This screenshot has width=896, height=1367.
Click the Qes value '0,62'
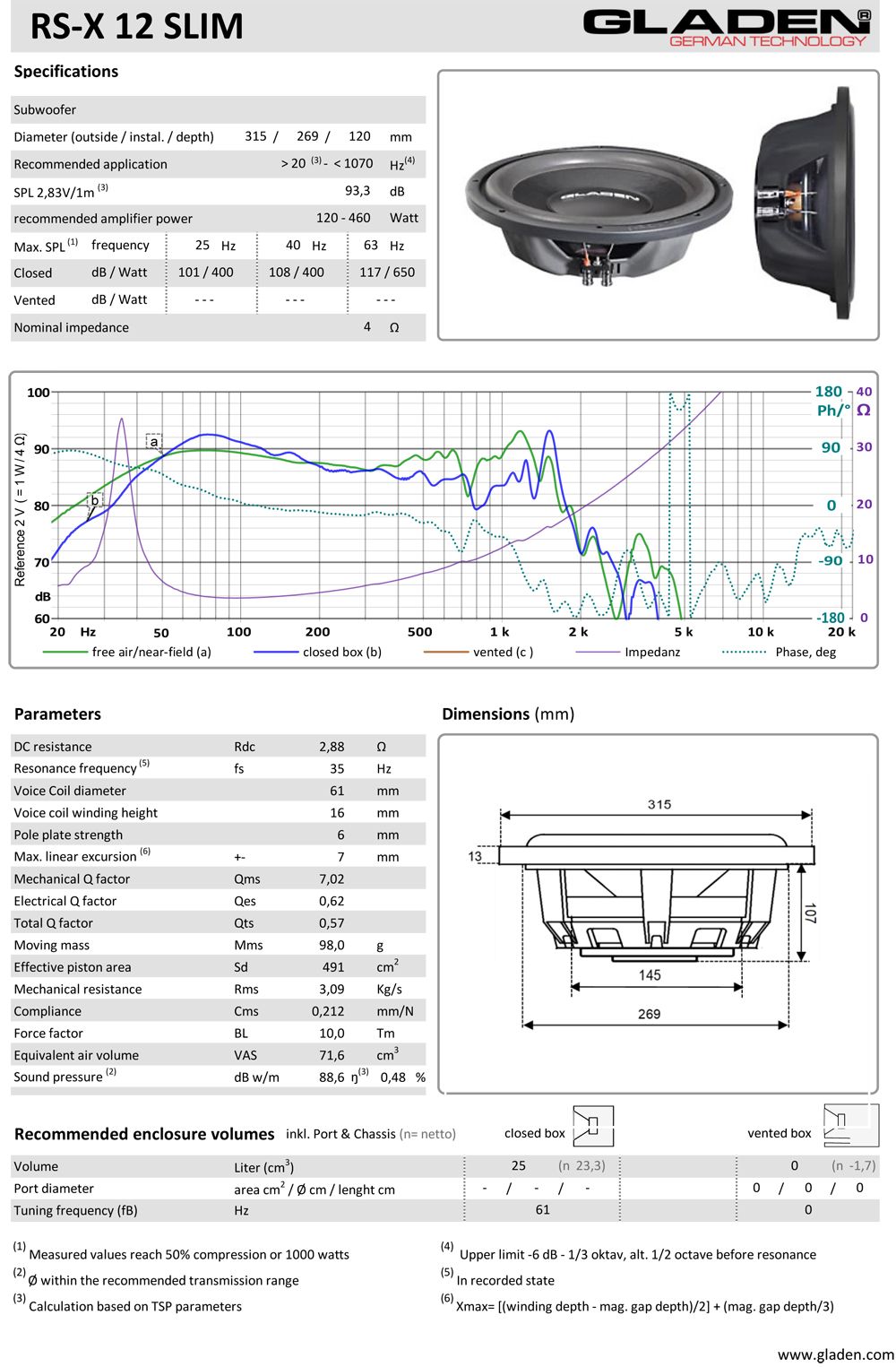tap(332, 902)
